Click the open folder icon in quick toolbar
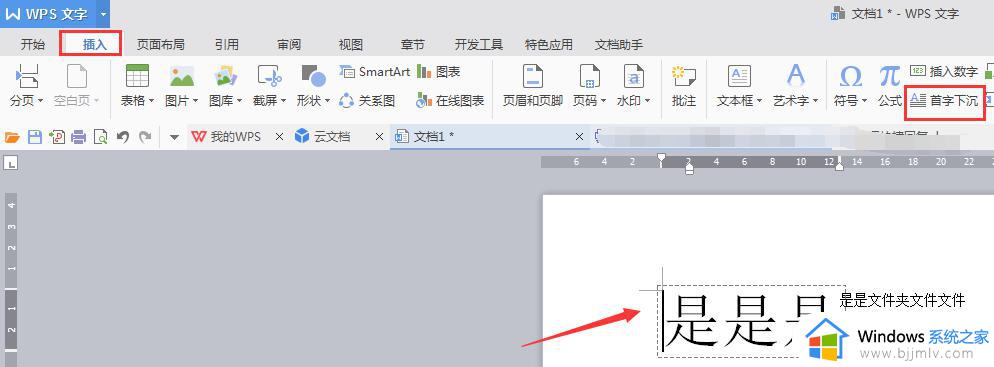 13,137
